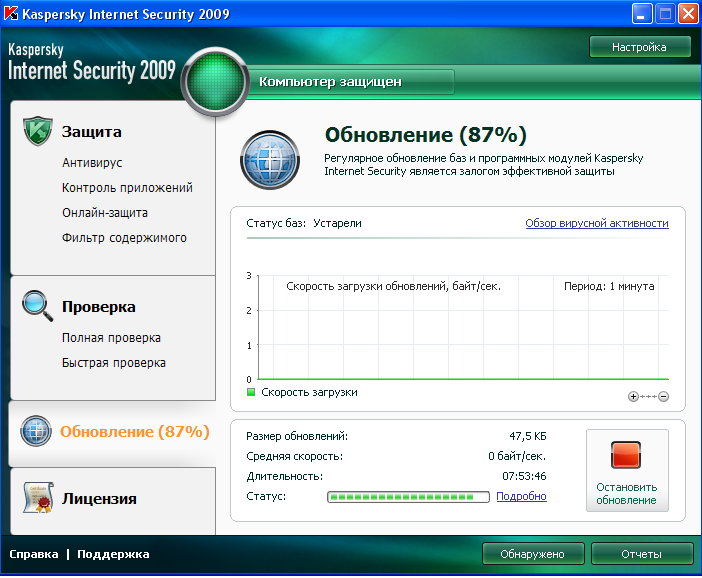Zoom in the graph with plus icon
Screen dimensions: 702x578
tap(633, 397)
